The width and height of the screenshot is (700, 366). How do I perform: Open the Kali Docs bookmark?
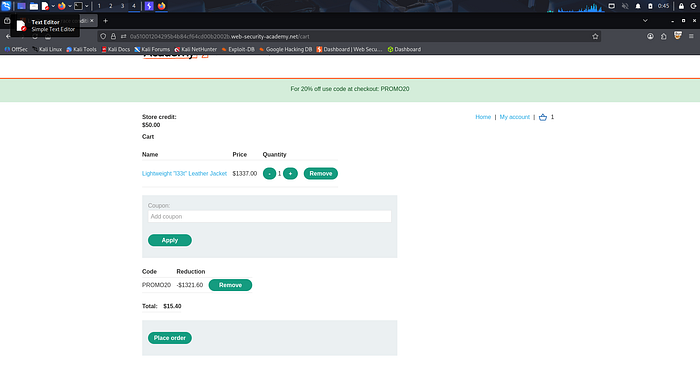click(x=116, y=50)
